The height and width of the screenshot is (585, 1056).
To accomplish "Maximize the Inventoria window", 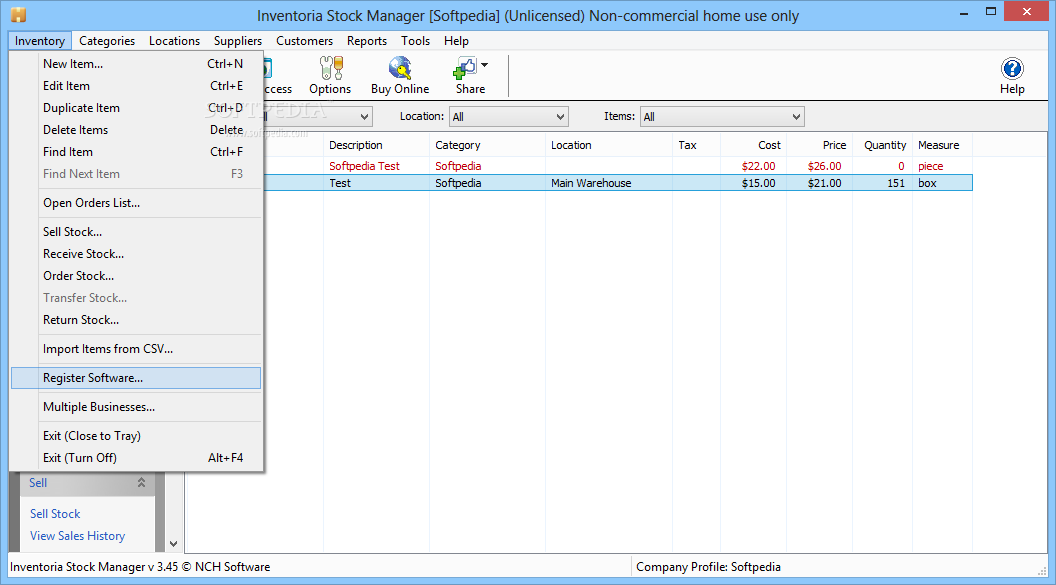I will tap(991, 11).
